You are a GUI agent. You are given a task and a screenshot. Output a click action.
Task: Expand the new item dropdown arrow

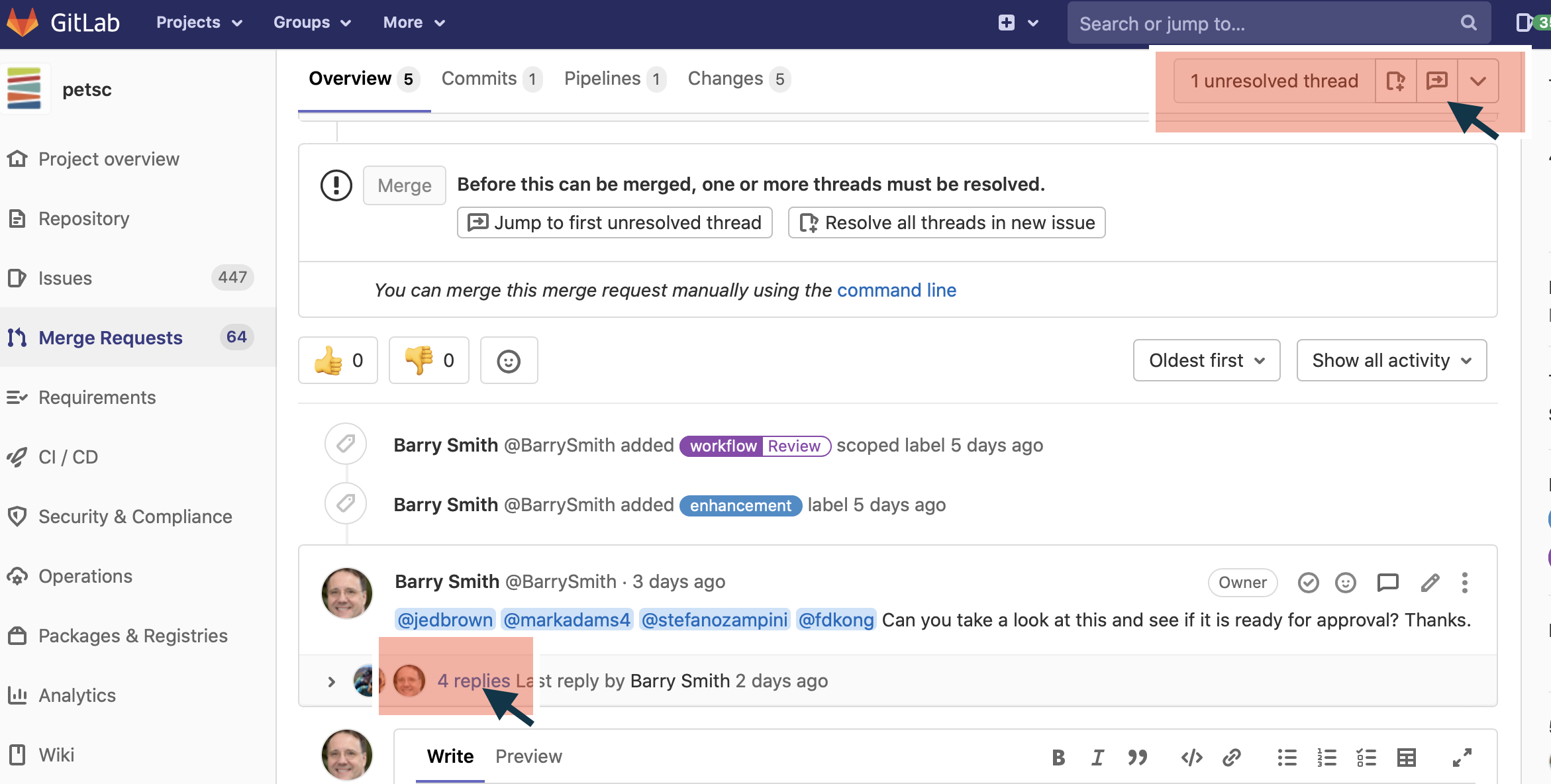pos(1033,23)
